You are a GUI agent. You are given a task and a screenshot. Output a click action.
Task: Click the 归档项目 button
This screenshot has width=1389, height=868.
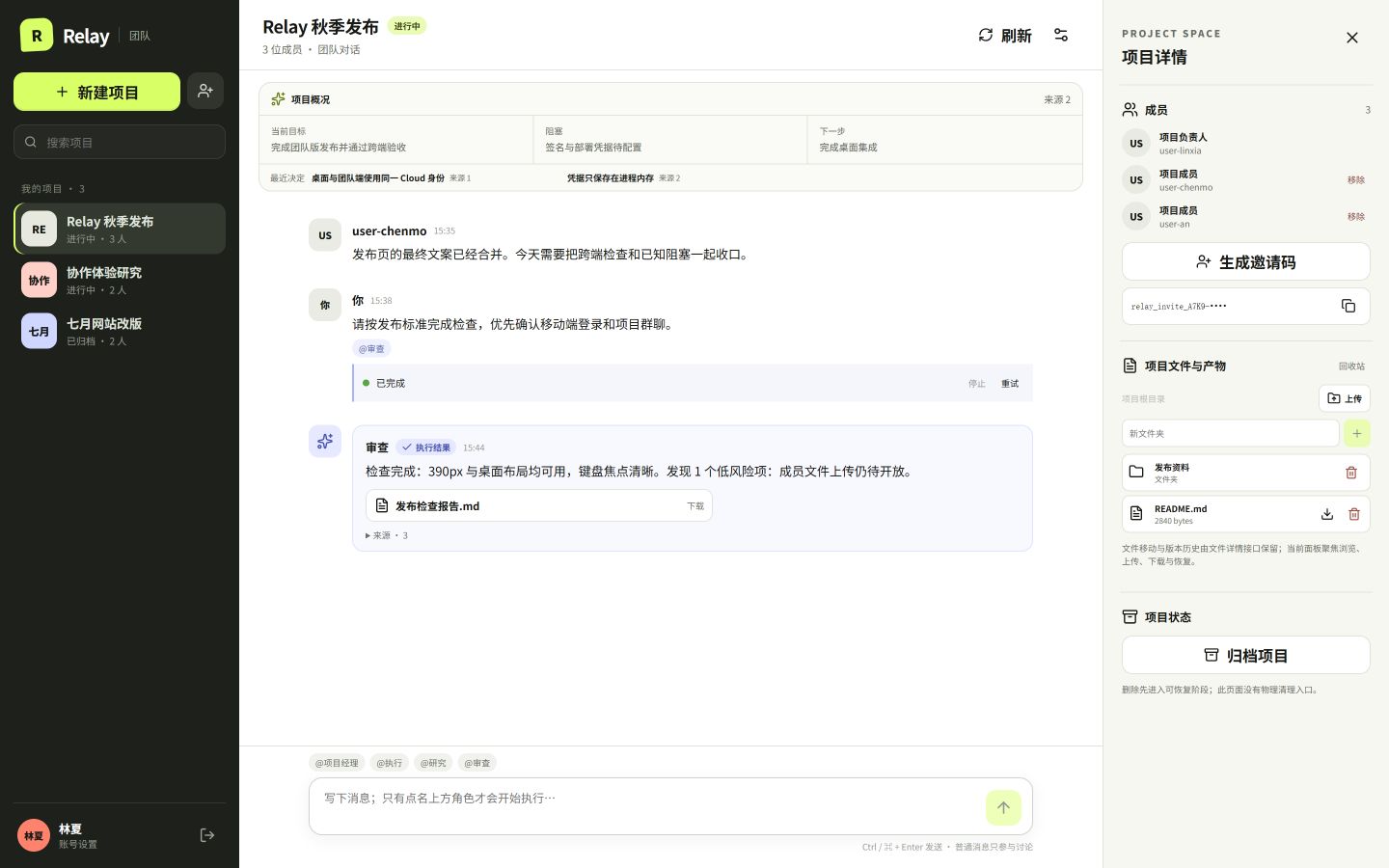pyautogui.click(x=1246, y=655)
